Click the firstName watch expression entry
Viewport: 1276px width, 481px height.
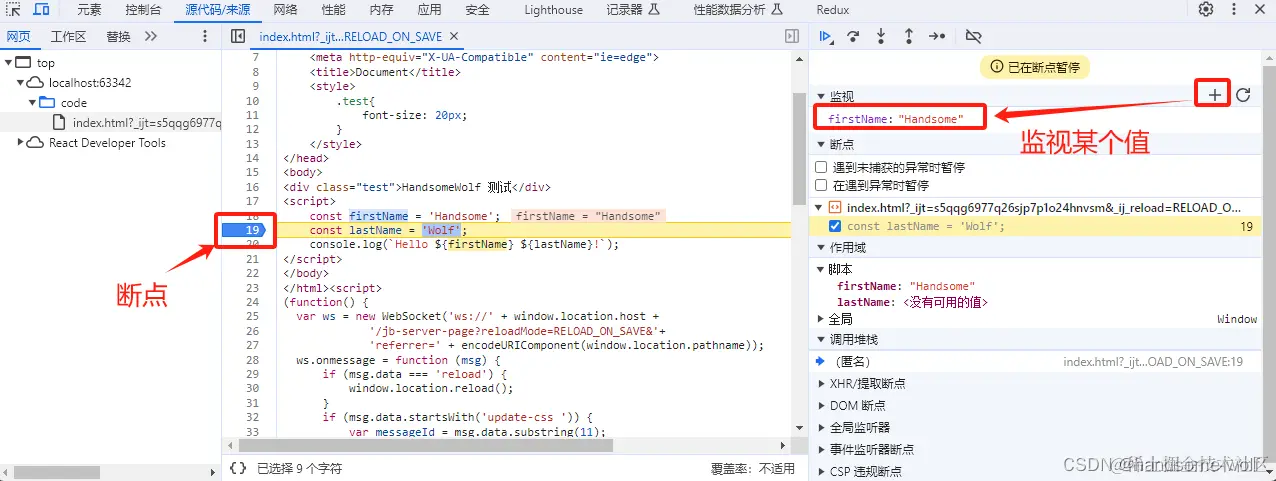click(896, 119)
